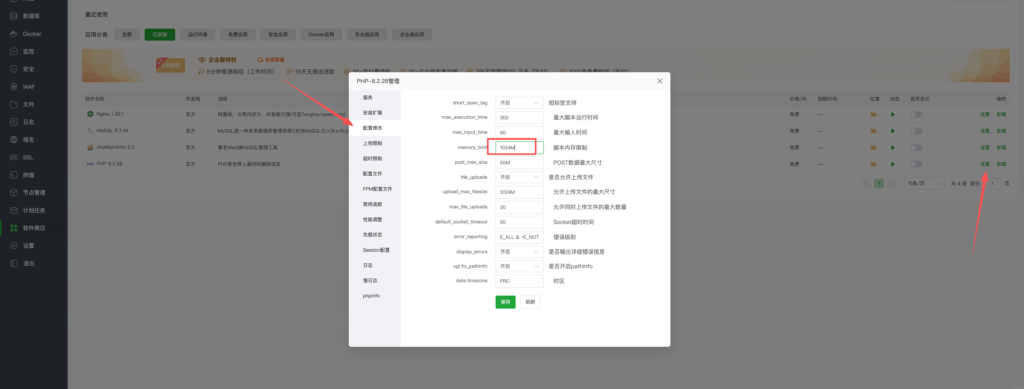Open the 设置 gear sidebar icon
Screen dimensions: 1024x389
14,246
